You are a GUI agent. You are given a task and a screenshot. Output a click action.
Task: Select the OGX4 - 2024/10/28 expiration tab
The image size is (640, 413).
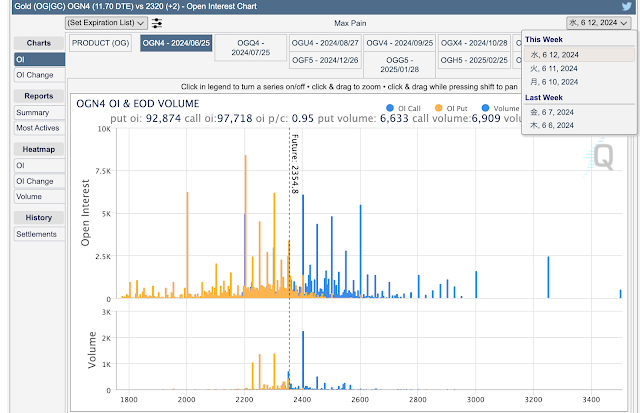point(474,43)
